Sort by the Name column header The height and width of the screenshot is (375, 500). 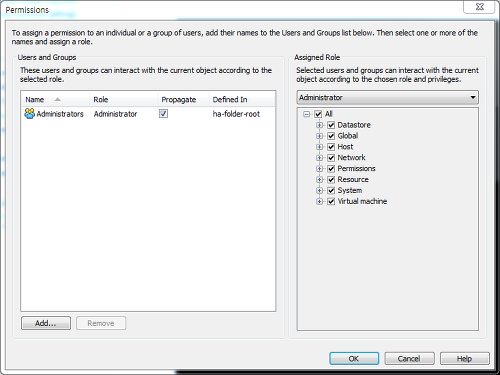pyautogui.click(x=55, y=99)
